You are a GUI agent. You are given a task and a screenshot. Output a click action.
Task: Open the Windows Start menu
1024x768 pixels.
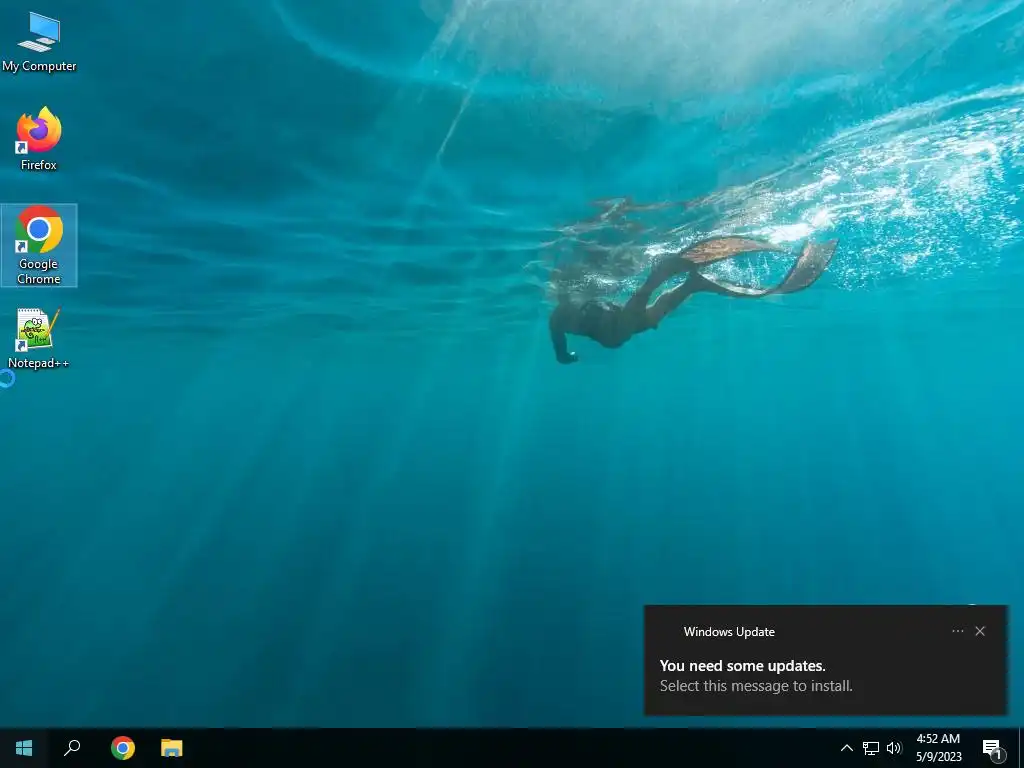24,748
